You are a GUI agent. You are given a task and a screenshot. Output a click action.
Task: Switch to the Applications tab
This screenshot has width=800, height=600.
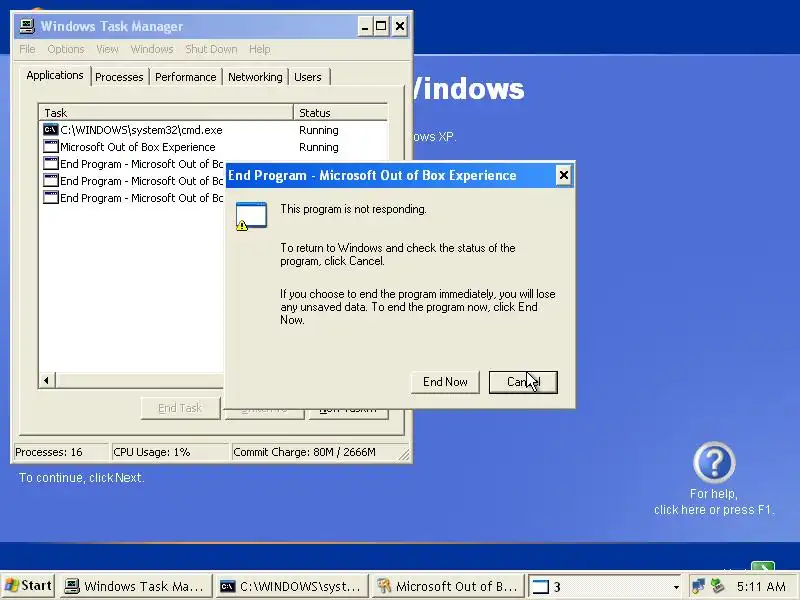click(x=55, y=76)
